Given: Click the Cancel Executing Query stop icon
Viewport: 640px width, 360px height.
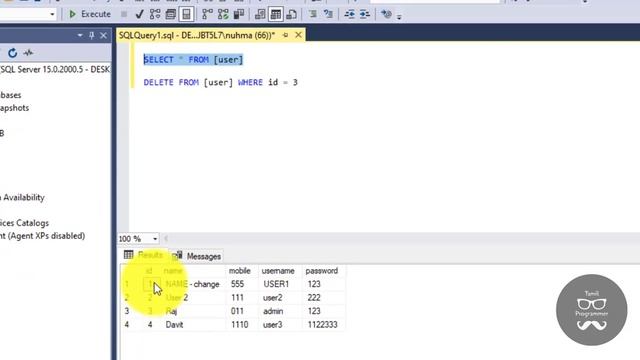Looking at the screenshot, I should coord(124,14).
